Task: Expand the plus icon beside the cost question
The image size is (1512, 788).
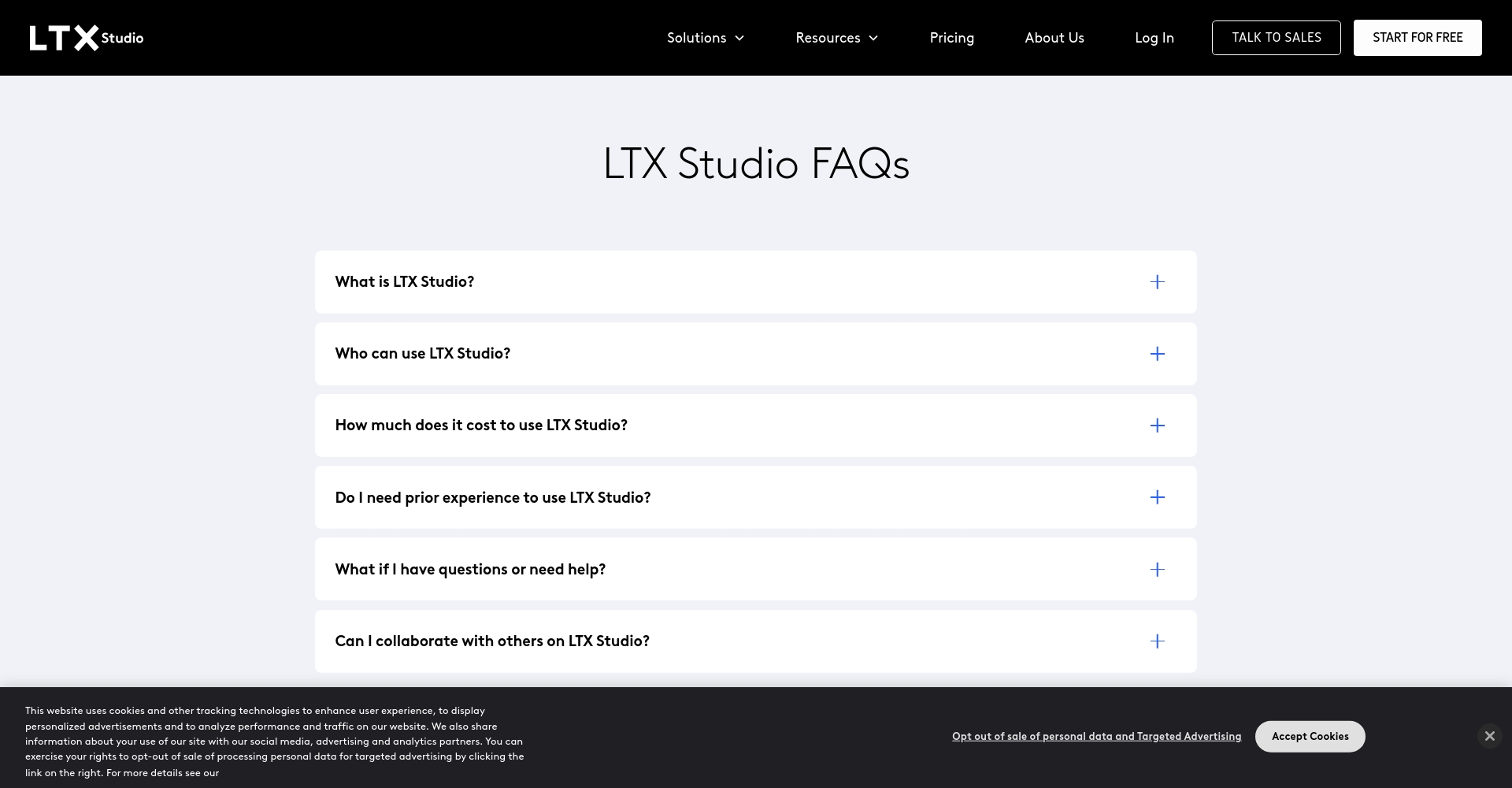Action: [x=1157, y=426]
